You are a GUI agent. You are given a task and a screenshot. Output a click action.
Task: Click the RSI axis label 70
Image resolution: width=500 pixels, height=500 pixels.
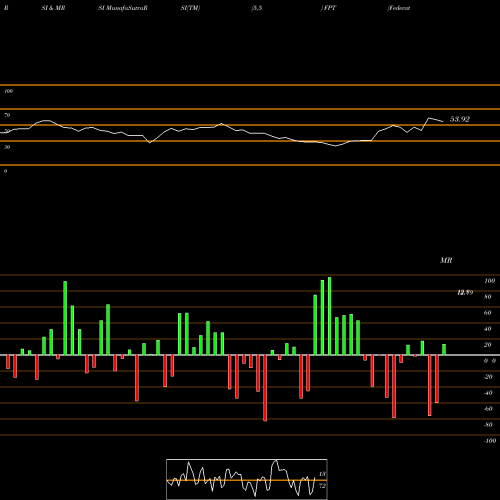coord(7,115)
